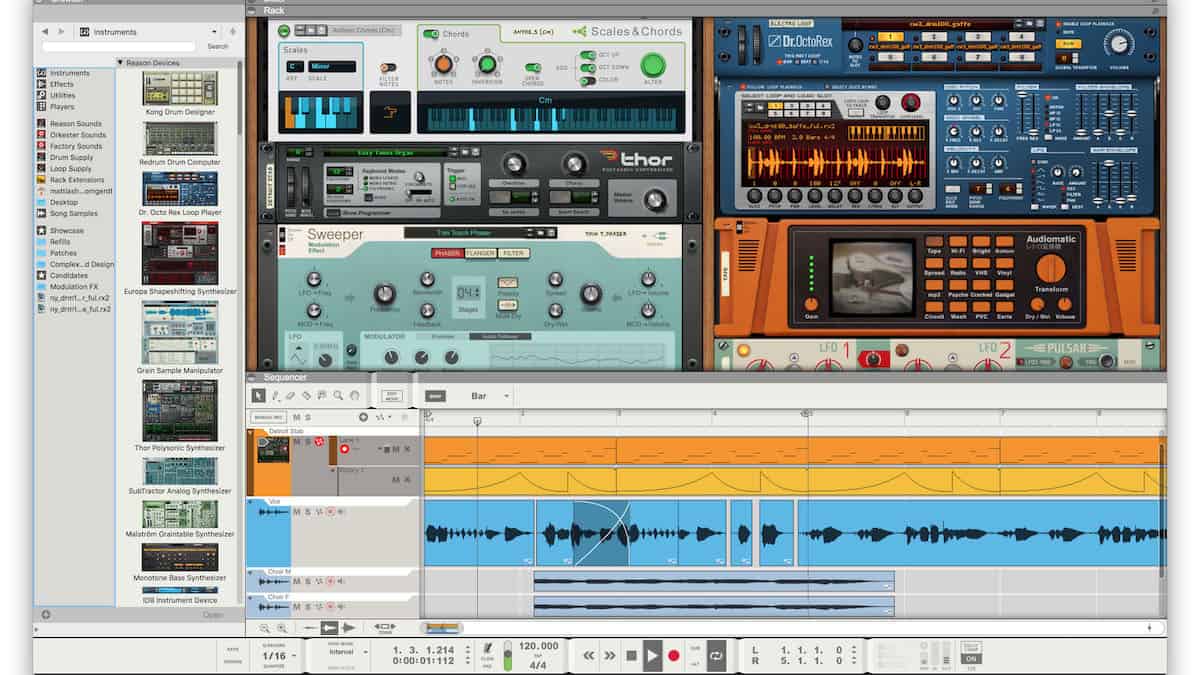Mute the Choir F track

297,607
